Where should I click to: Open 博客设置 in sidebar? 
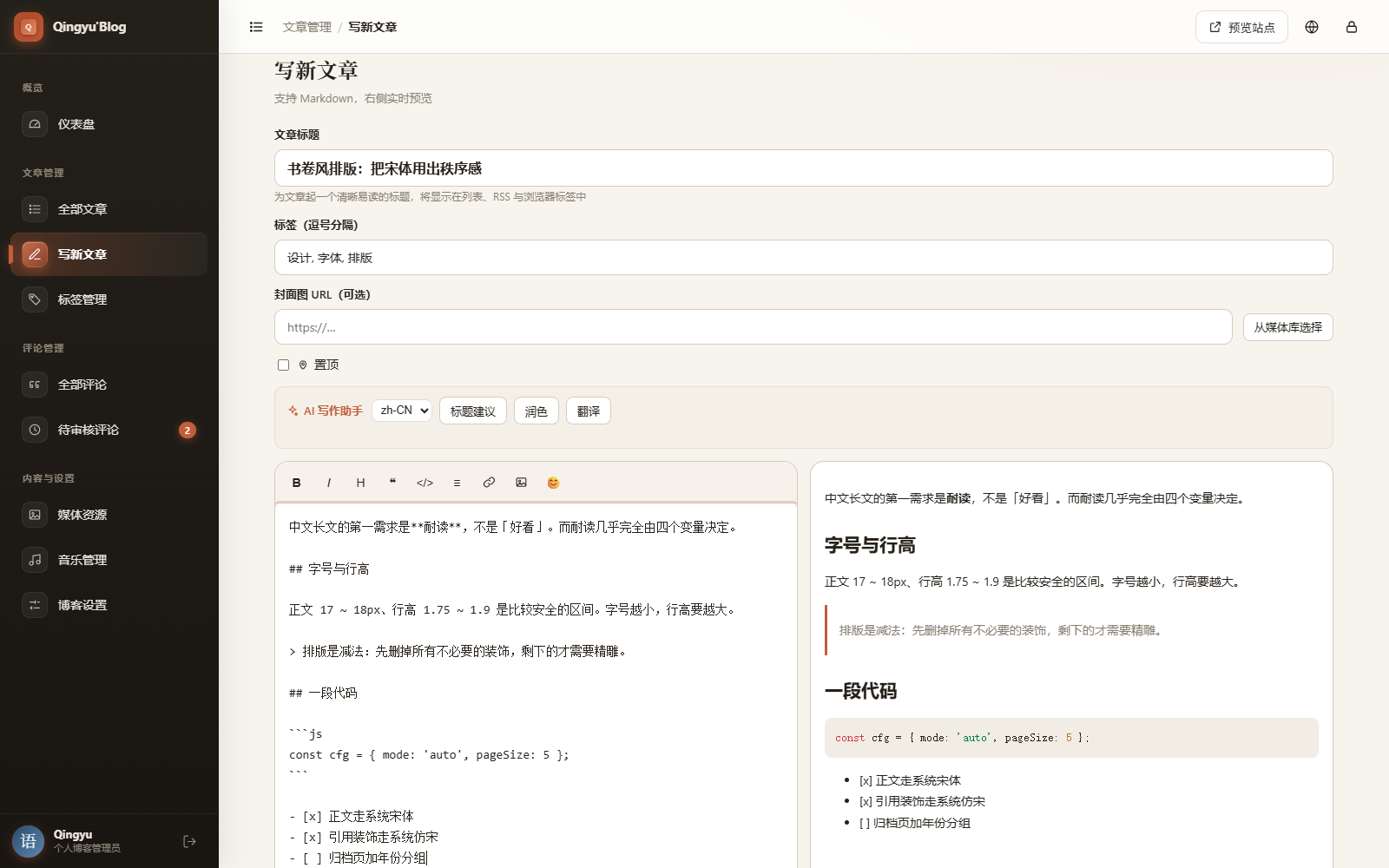(x=109, y=605)
